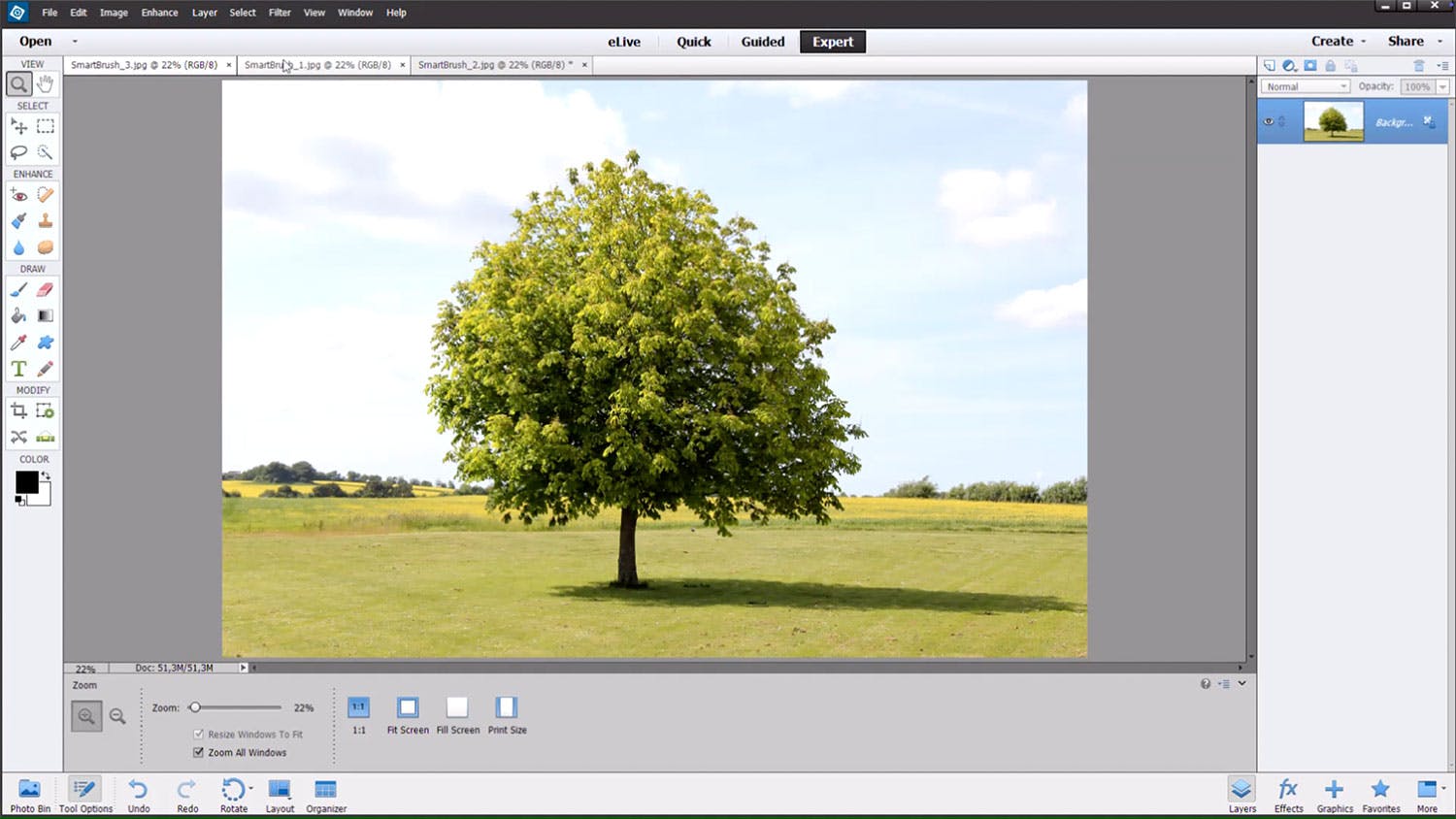The image size is (1456, 819).
Task: Select the Clone Stamp tool
Action: pyautogui.click(x=45, y=221)
